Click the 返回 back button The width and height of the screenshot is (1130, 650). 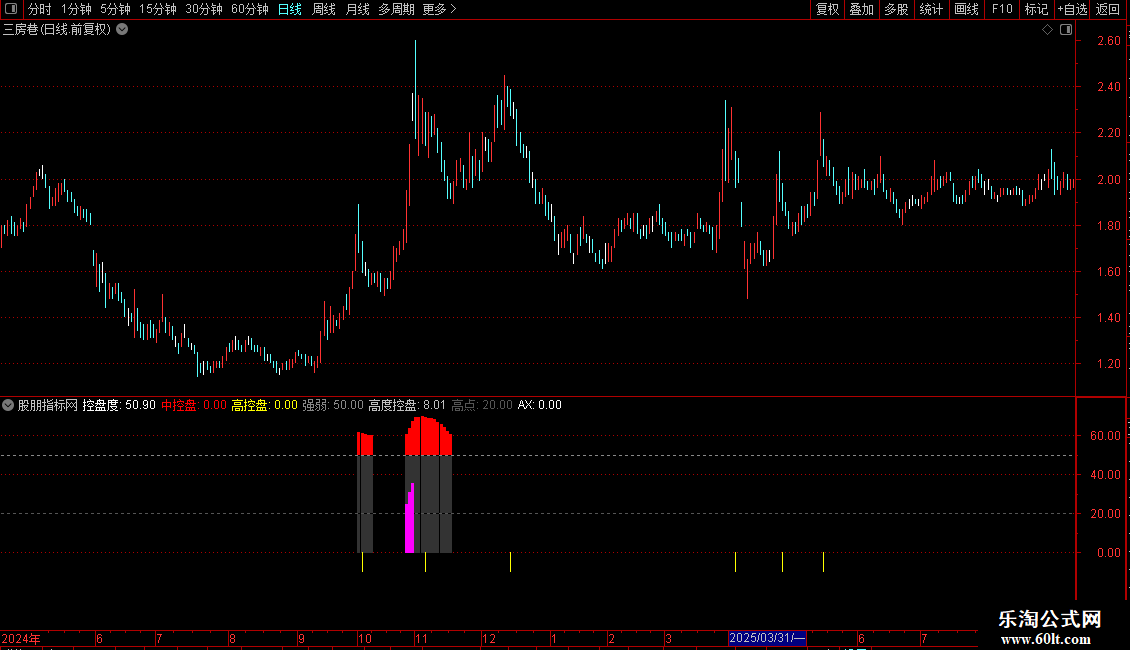1108,9
